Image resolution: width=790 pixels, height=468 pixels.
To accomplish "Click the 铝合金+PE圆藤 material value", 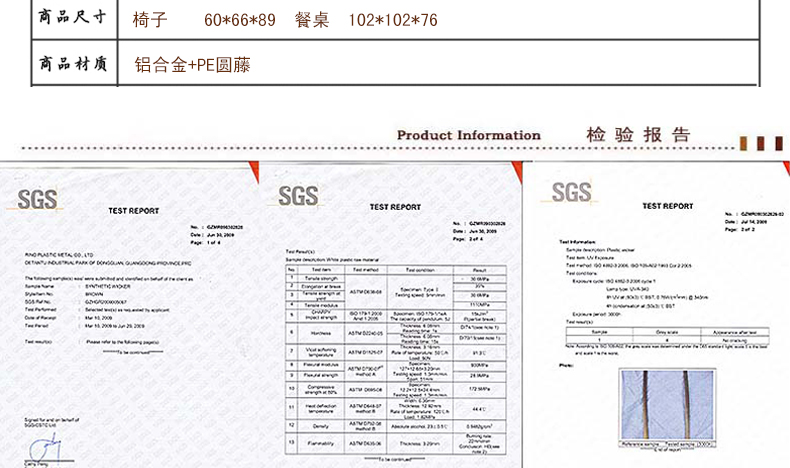I will click(192, 66).
